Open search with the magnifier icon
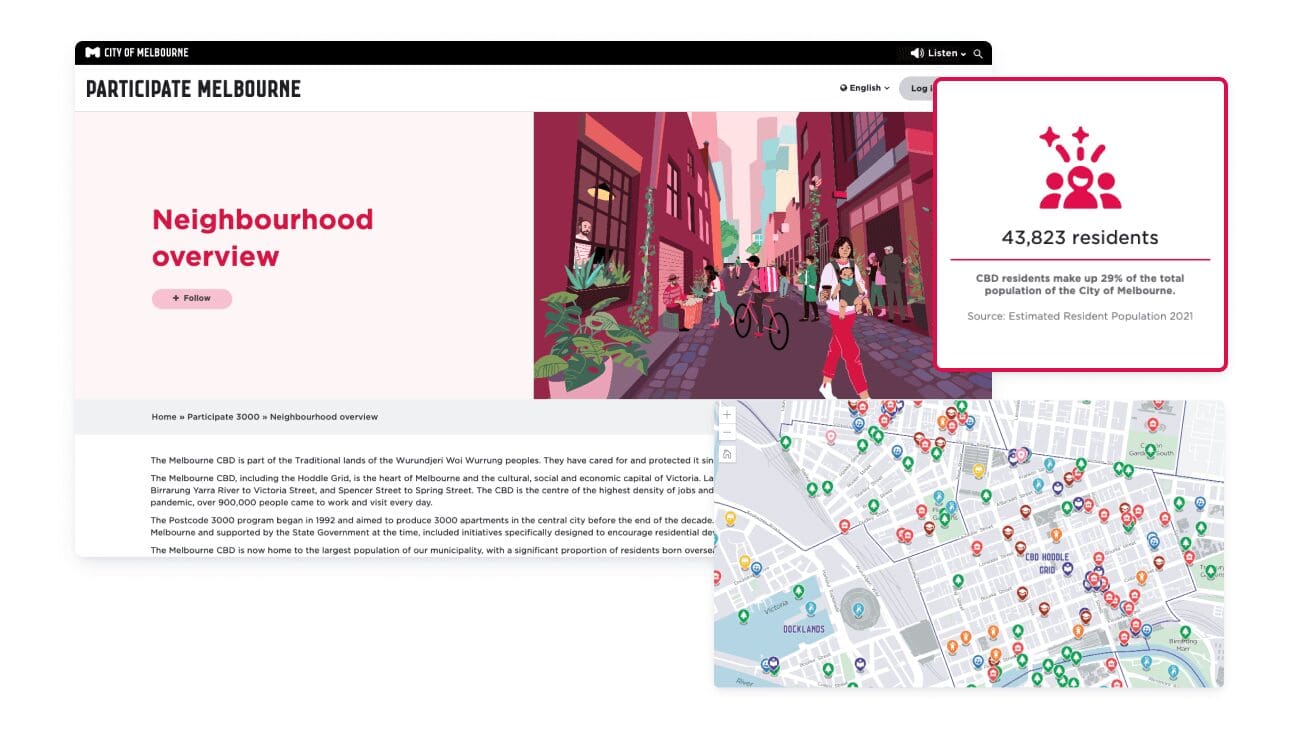Viewport: 1298px width, 729px height. point(979,53)
